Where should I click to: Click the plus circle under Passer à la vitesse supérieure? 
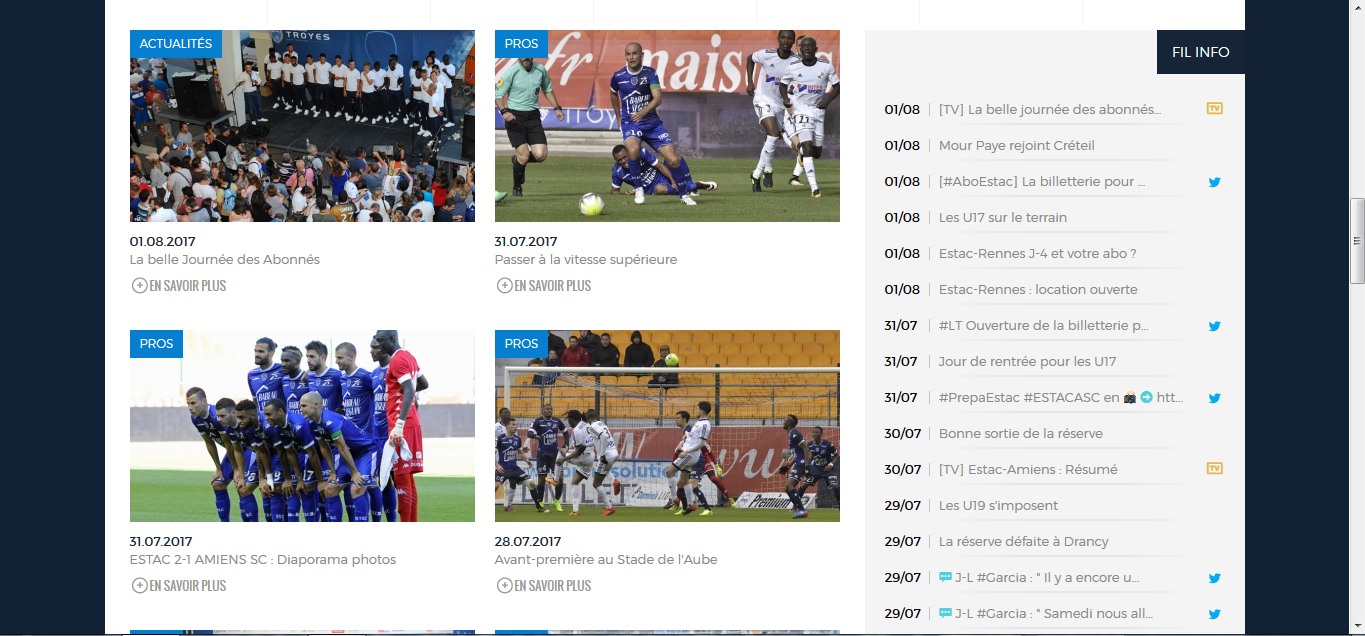pos(505,285)
